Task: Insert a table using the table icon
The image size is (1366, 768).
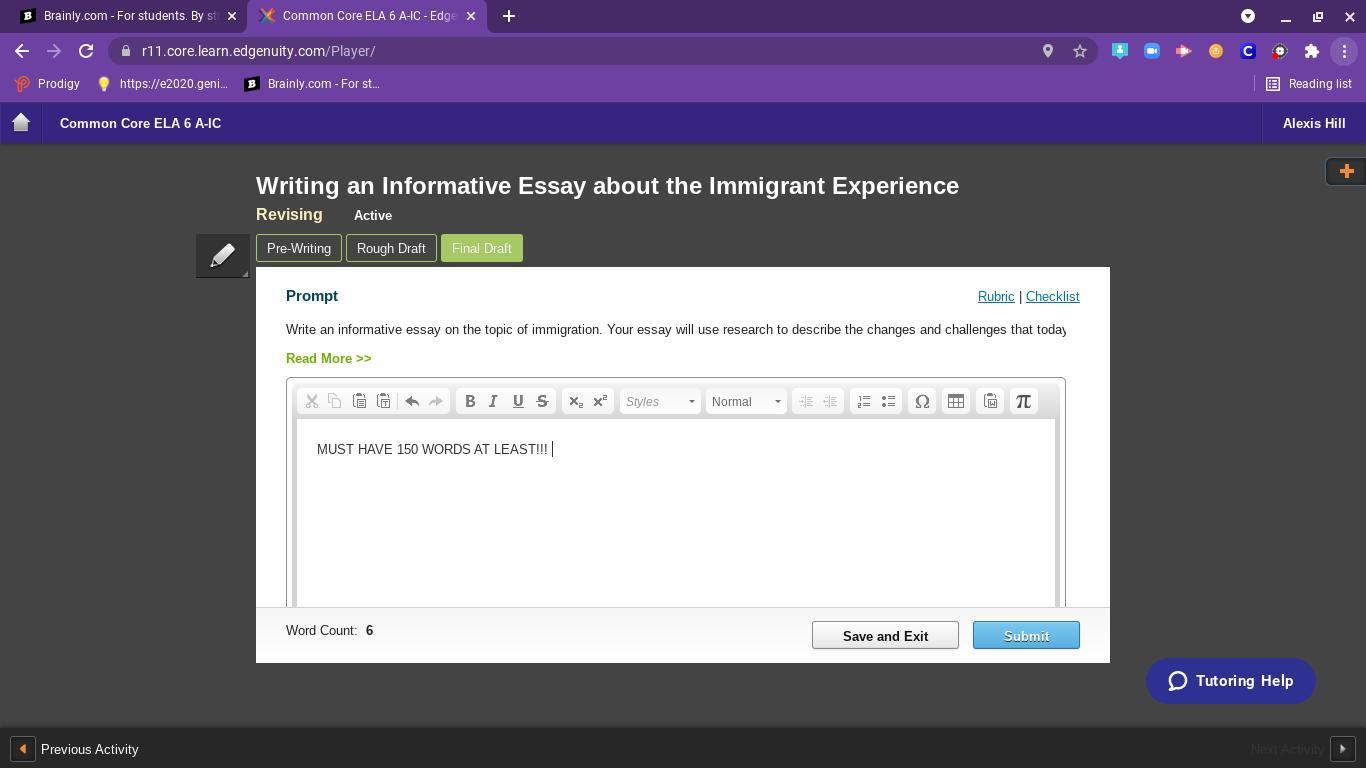Action: [956, 401]
